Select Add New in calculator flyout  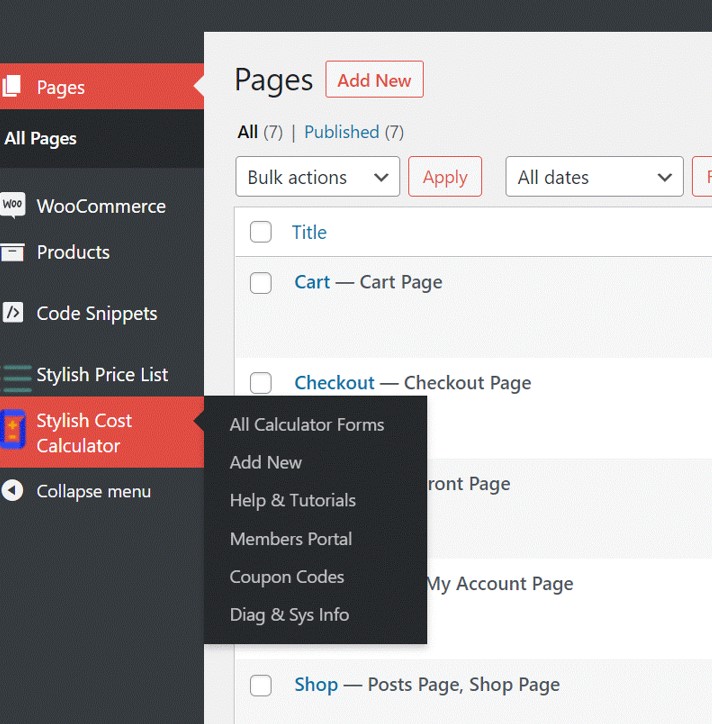pyautogui.click(x=266, y=462)
